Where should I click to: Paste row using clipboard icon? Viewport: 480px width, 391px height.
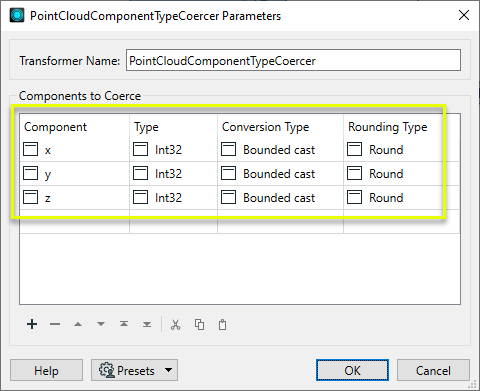(222, 324)
